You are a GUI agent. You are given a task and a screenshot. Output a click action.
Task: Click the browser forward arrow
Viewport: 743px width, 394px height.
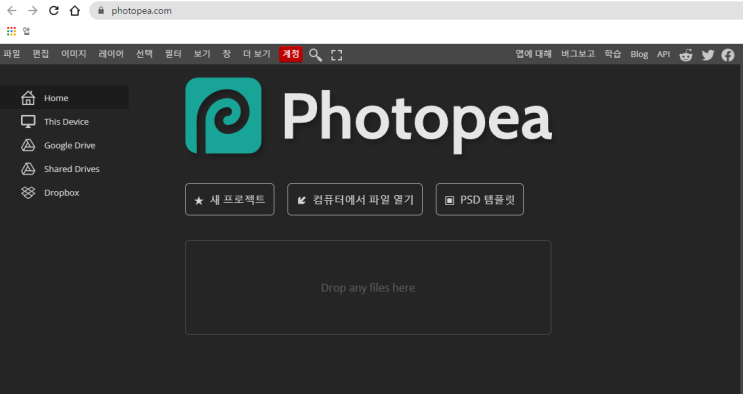click(32, 10)
